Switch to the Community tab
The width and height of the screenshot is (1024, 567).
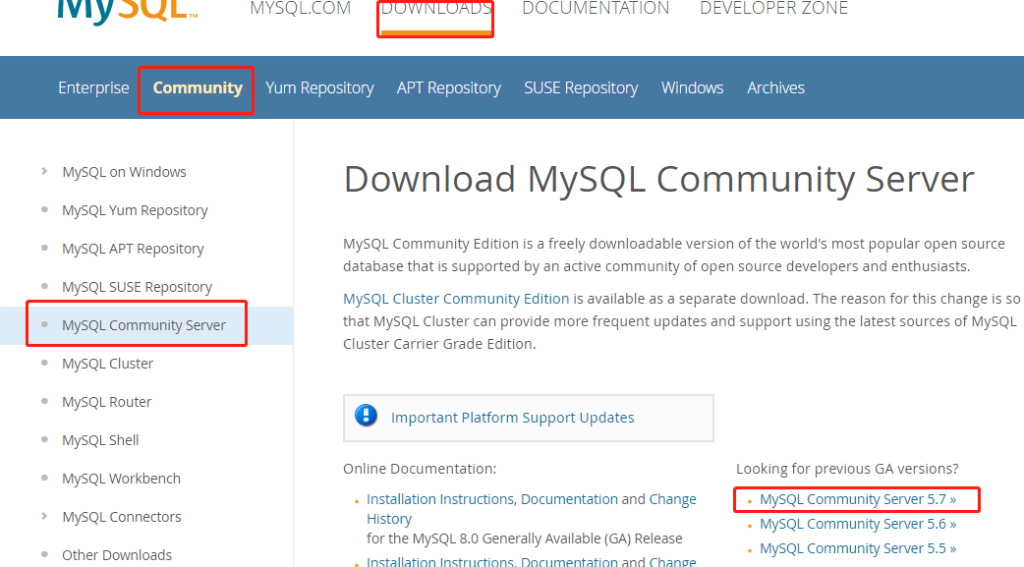click(197, 88)
